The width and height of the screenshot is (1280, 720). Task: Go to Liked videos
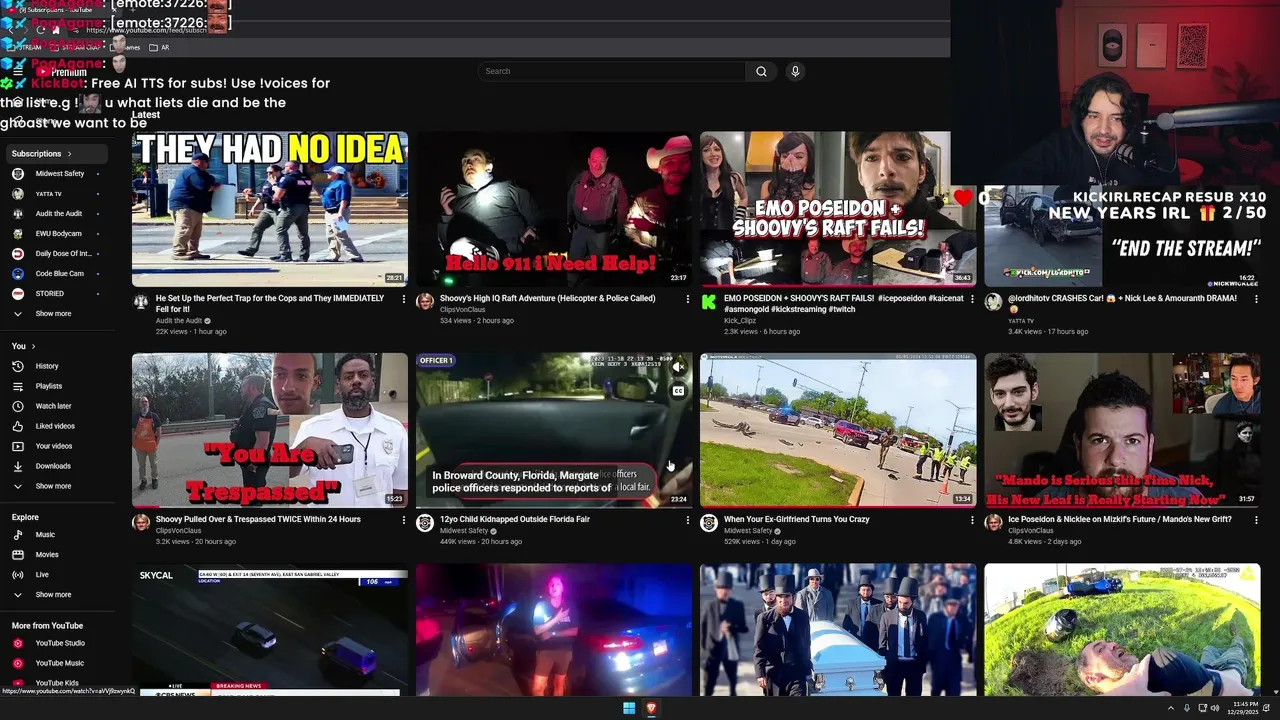(55, 426)
